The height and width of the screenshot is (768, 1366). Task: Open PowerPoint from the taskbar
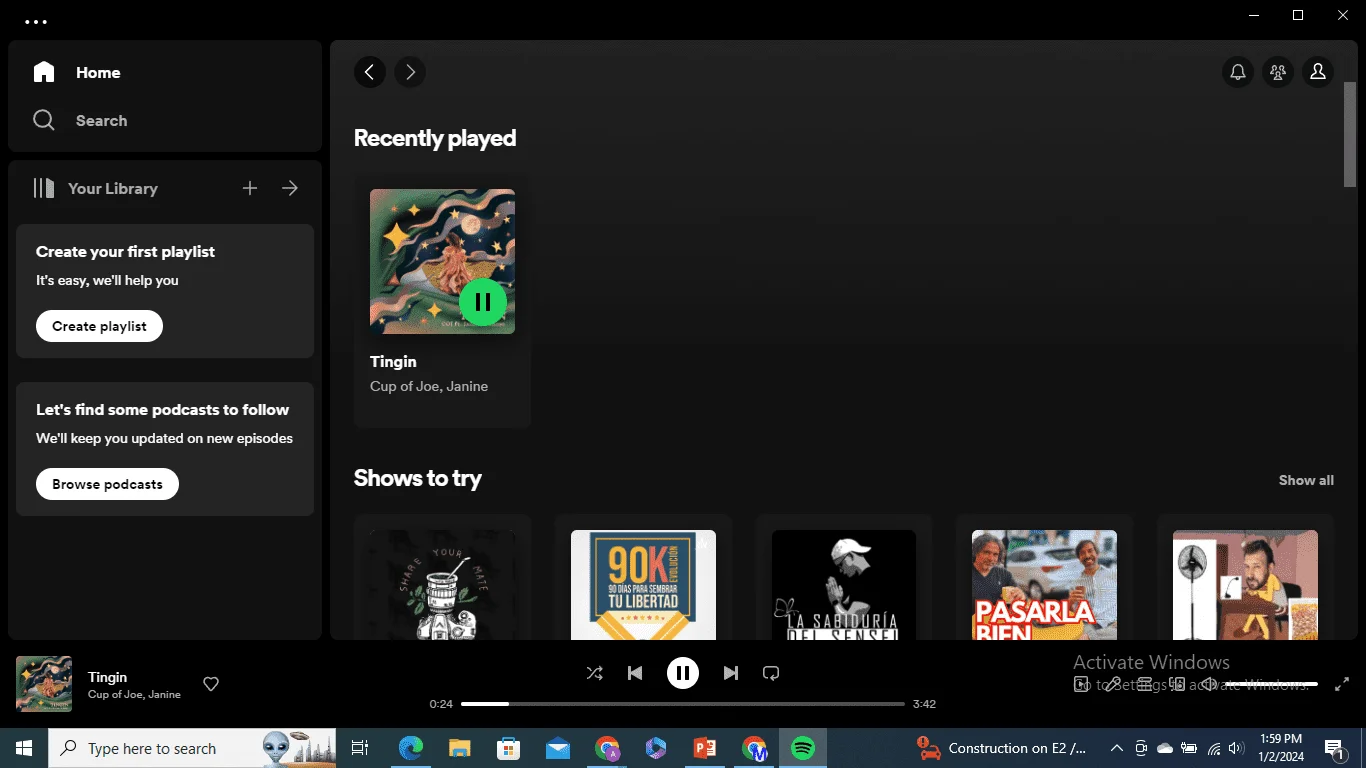(705, 748)
